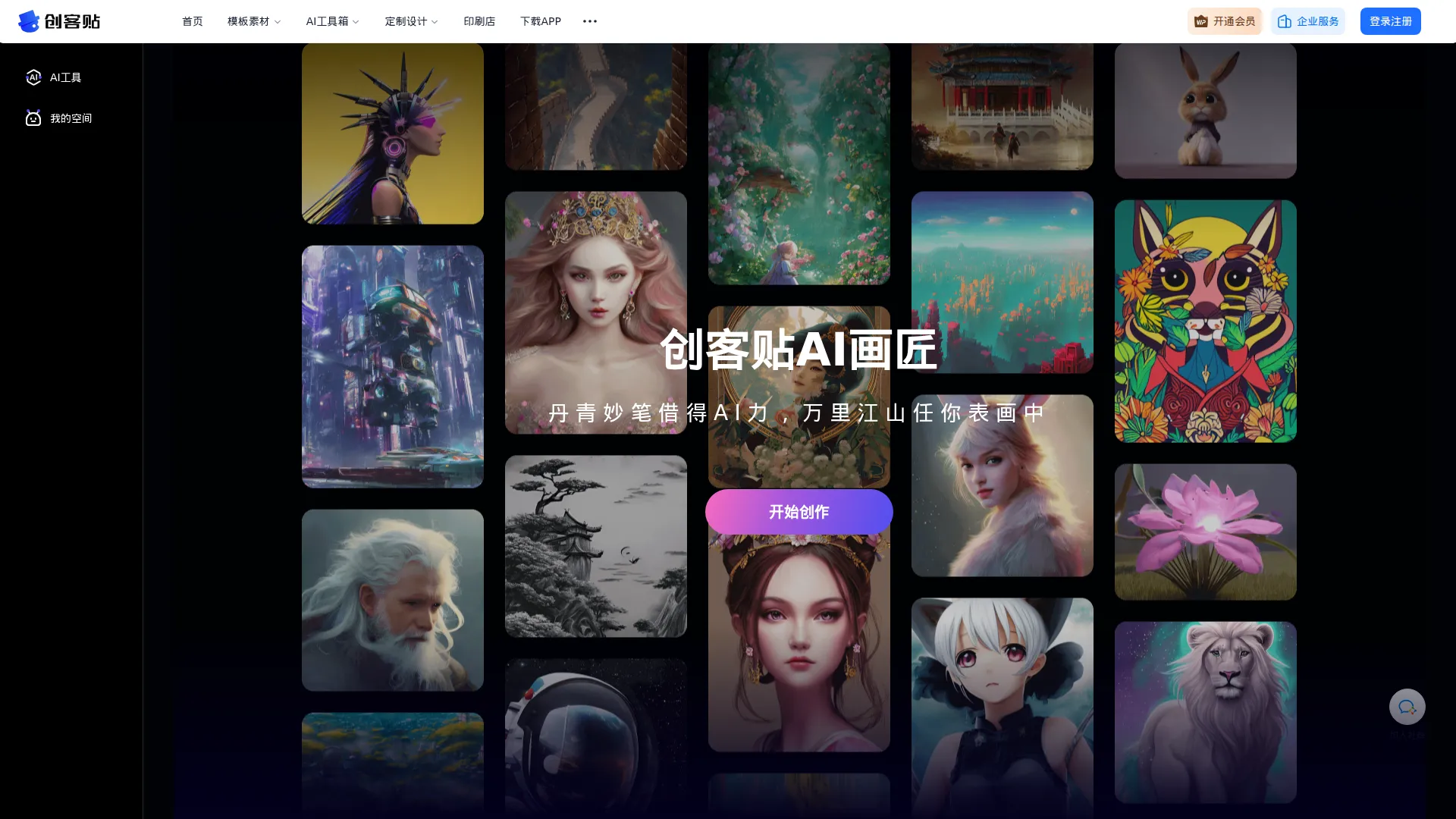1456x819 pixels.
Task: Open the flower garden path thumbnail
Action: pyautogui.click(x=799, y=164)
